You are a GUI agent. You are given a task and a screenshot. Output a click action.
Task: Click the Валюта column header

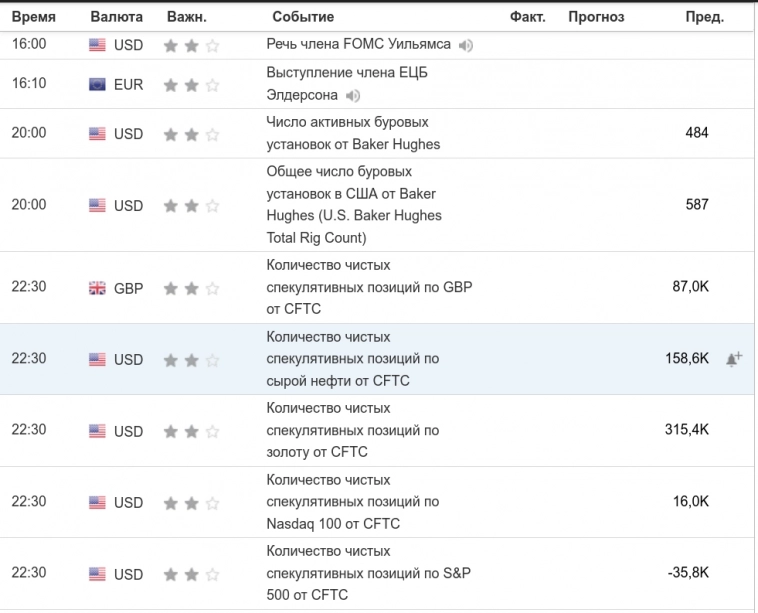coord(116,17)
